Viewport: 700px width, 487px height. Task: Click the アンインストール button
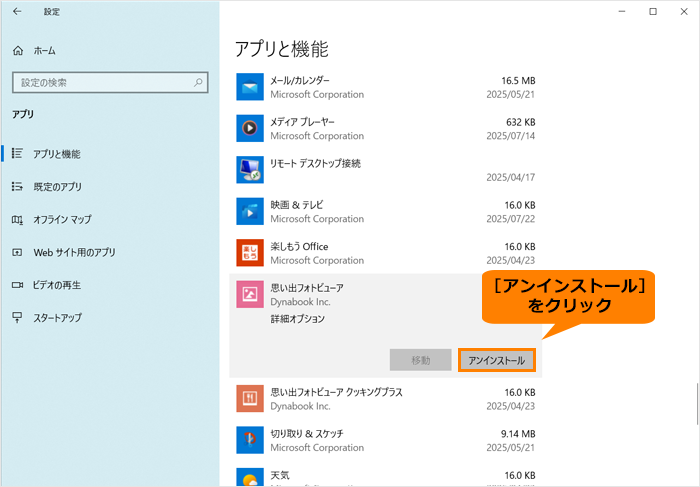coord(496,360)
